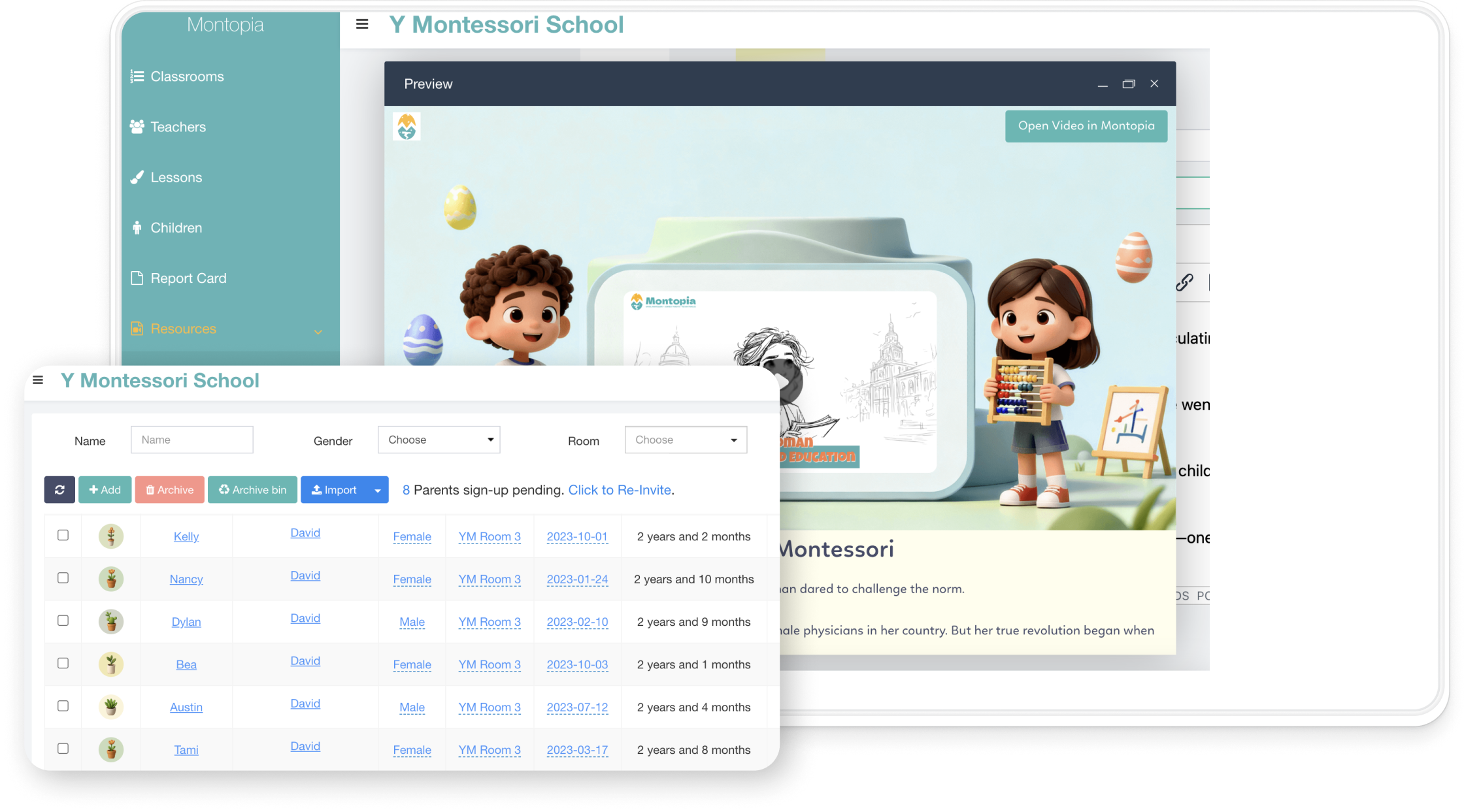The width and height of the screenshot is (1464, 812).
Task: Open Teachers in the sidebar
Action: (178, 127)
